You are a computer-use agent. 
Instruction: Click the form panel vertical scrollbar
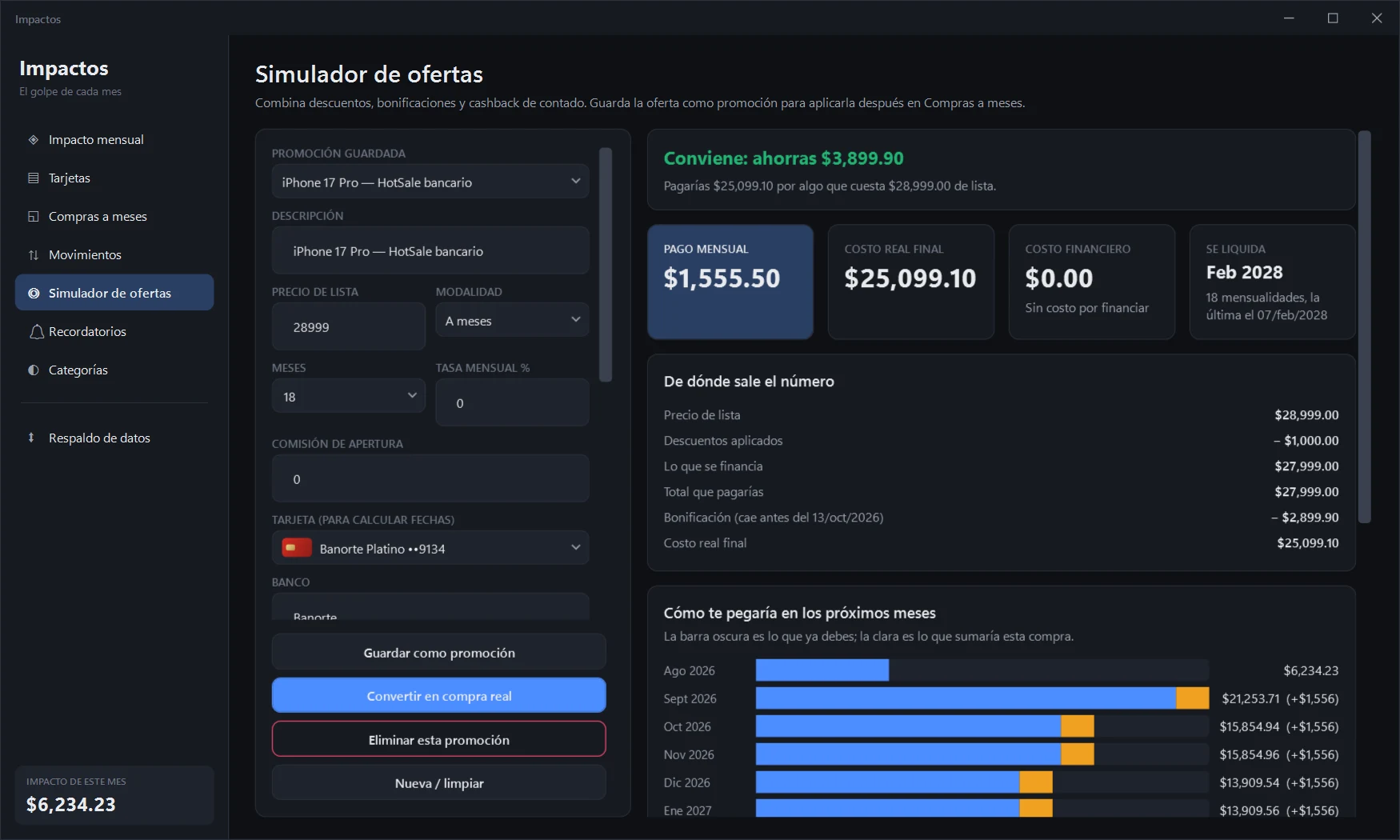606,264
